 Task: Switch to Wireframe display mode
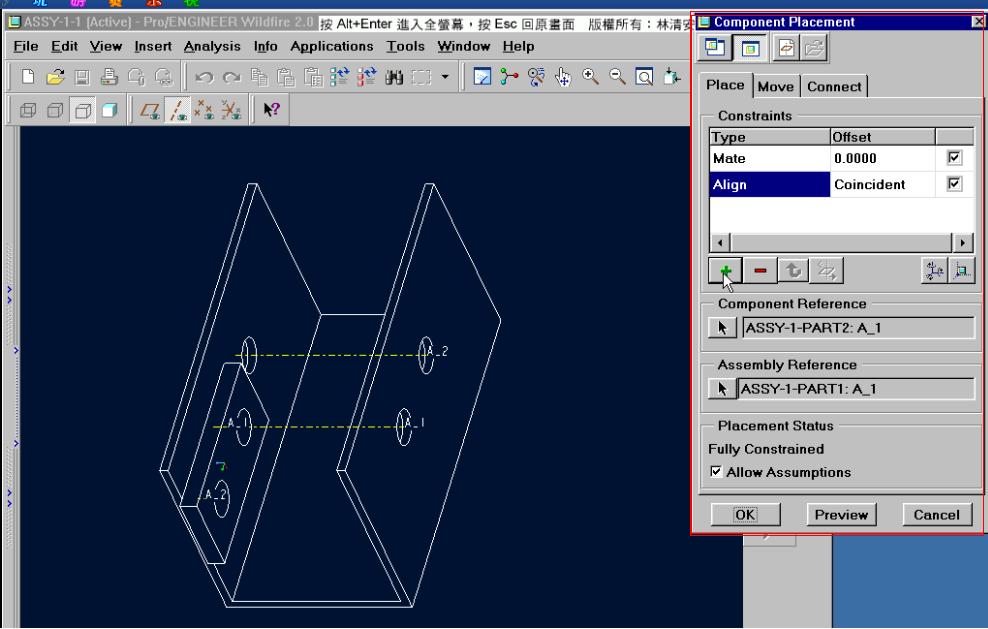[x=28, y=111]
